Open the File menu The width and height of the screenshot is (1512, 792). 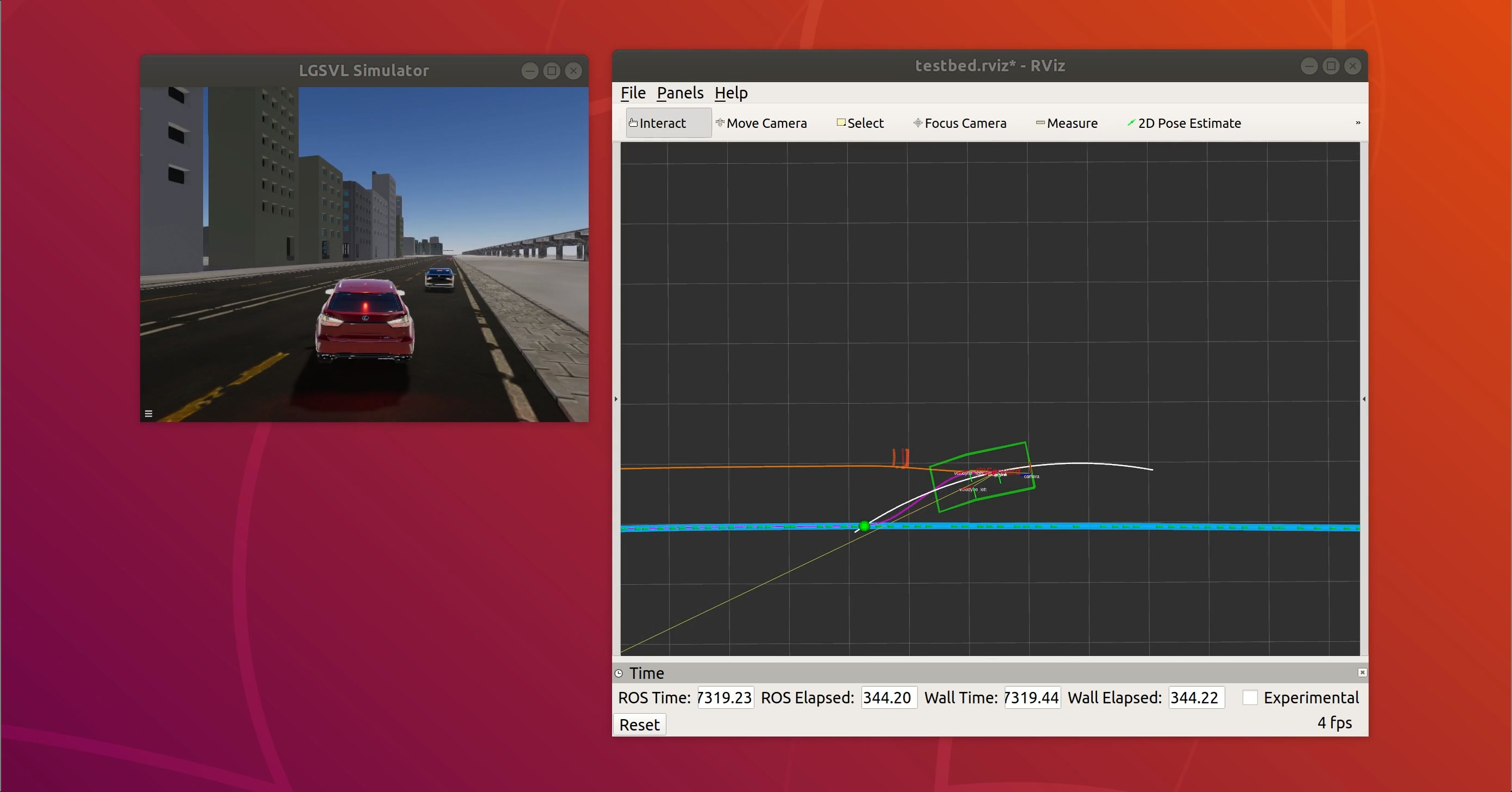coord(633,93)
